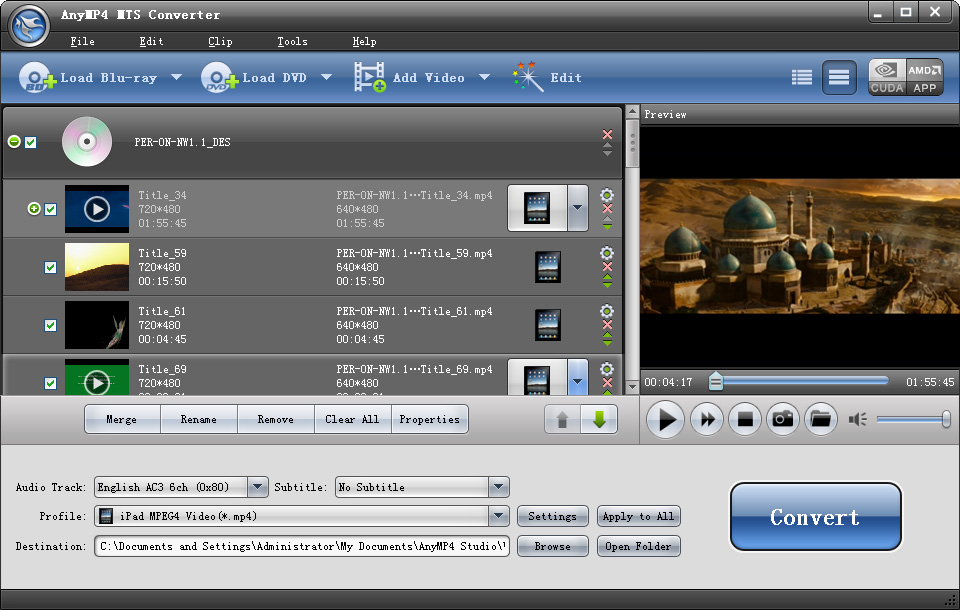Click the Open Folder button
Image resolution: width=960 pixels, height=610 pixels.
click(x=638, y=546)
